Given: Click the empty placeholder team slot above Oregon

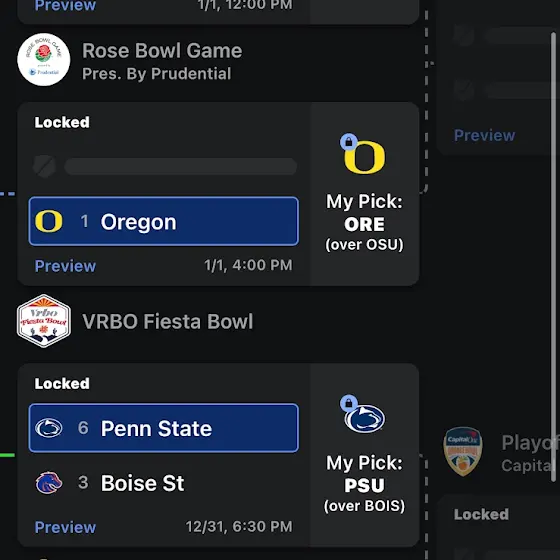Looking at the screenshot, I should (164, 166).
